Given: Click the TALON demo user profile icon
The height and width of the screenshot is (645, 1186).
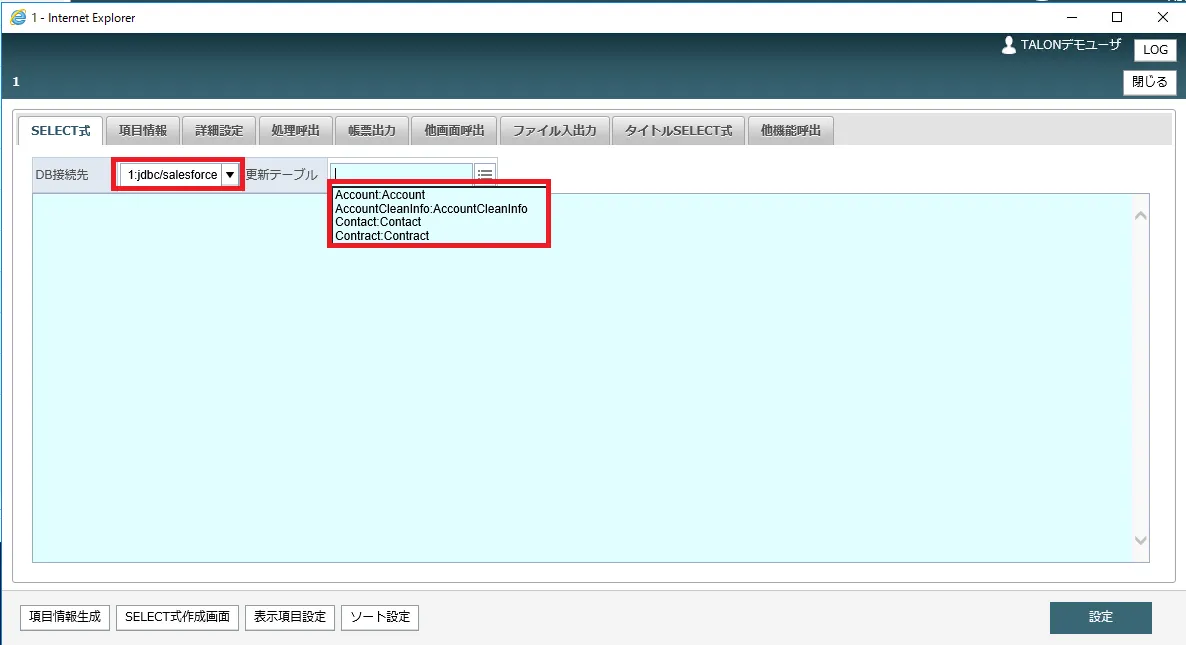Looking at the screenshot, I should tap(1009, 46).
